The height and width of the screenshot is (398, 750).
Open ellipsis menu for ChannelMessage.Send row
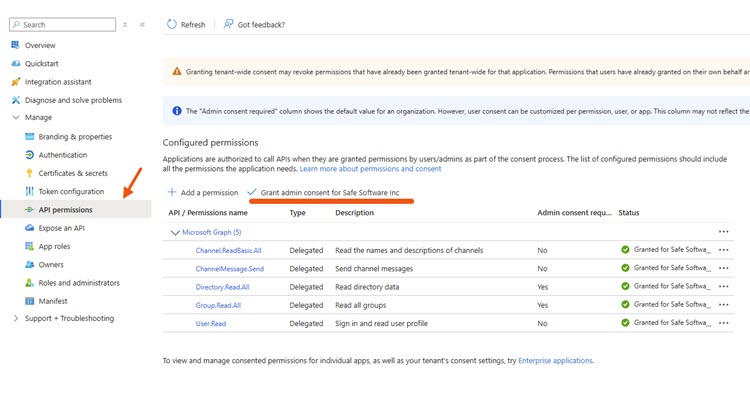click(724, 268)
